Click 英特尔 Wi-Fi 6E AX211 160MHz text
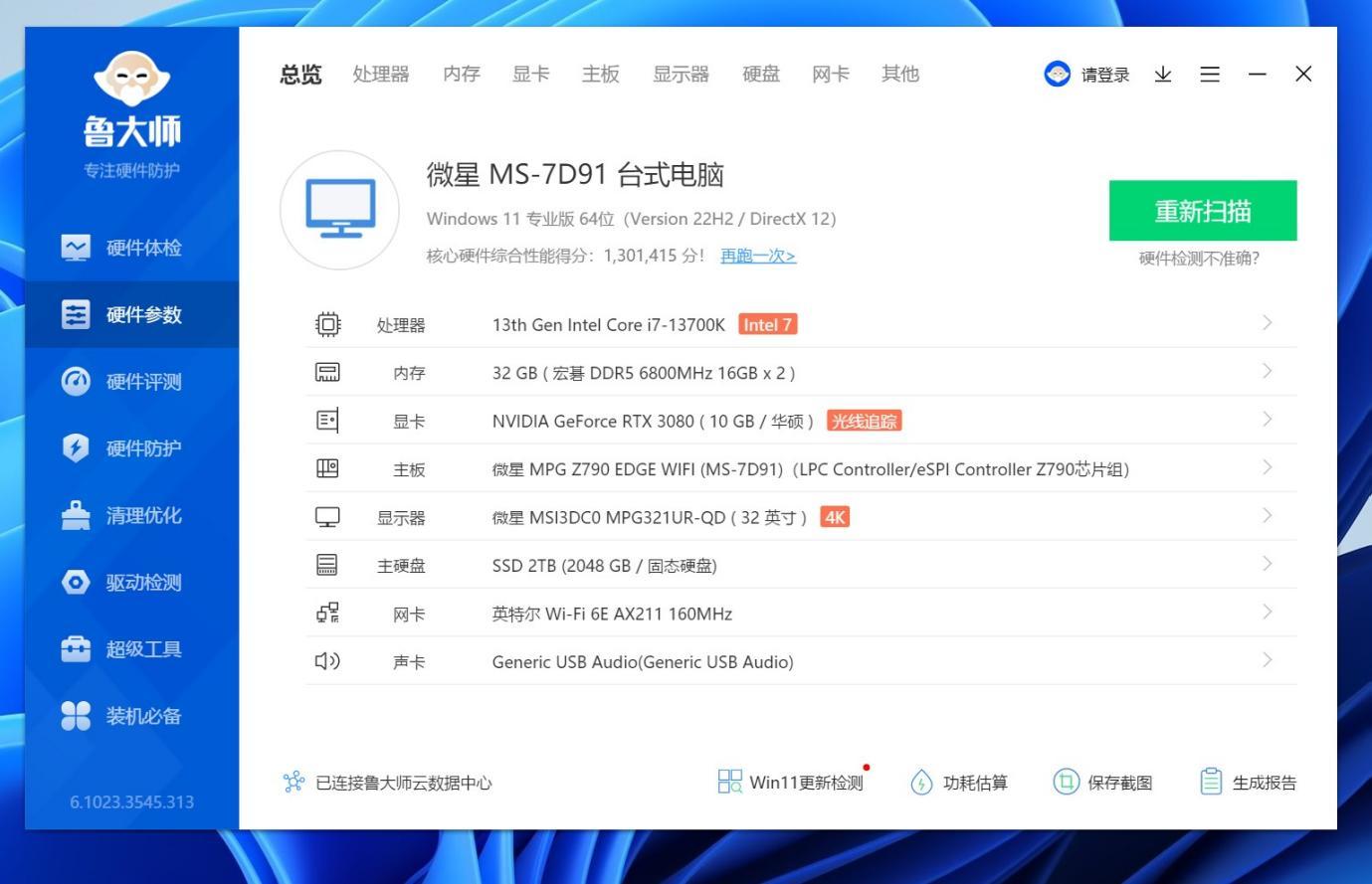 pos(612,615)
